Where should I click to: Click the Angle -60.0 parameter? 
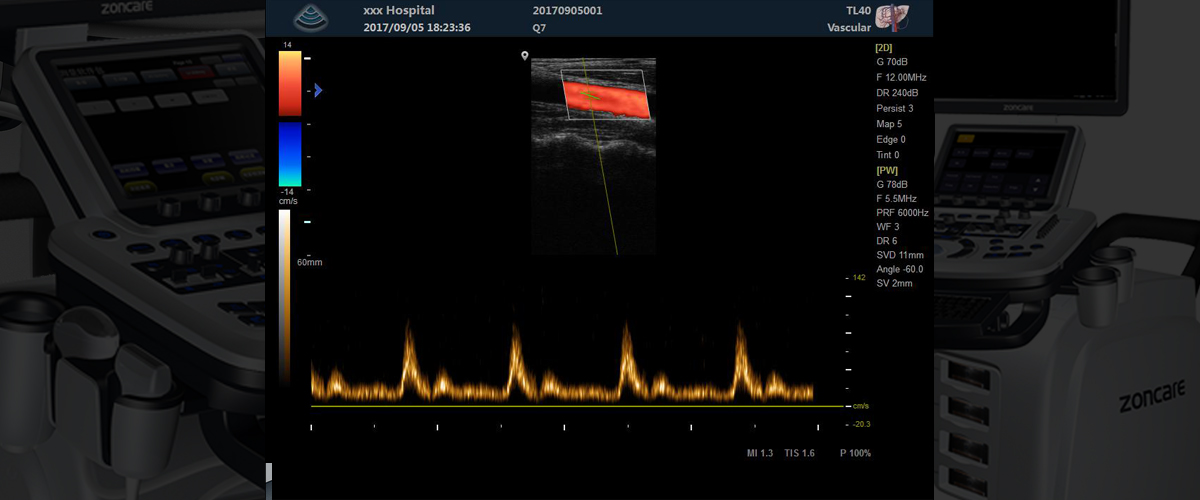pyautogui.click(x=899, y=269)
